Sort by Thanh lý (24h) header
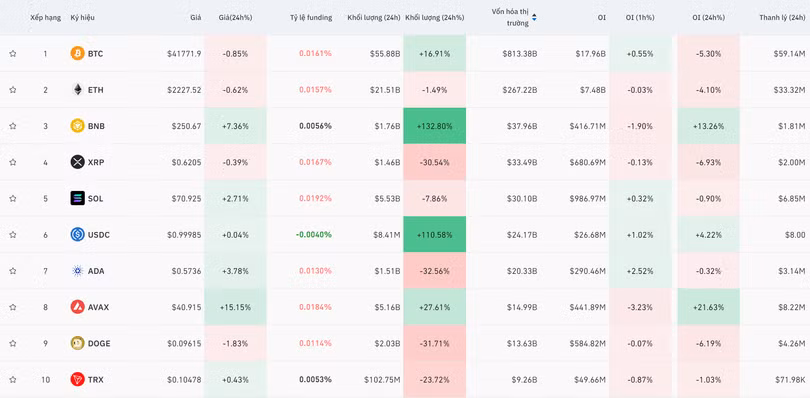Screen dimensions: 810x398 pos(782,18)
